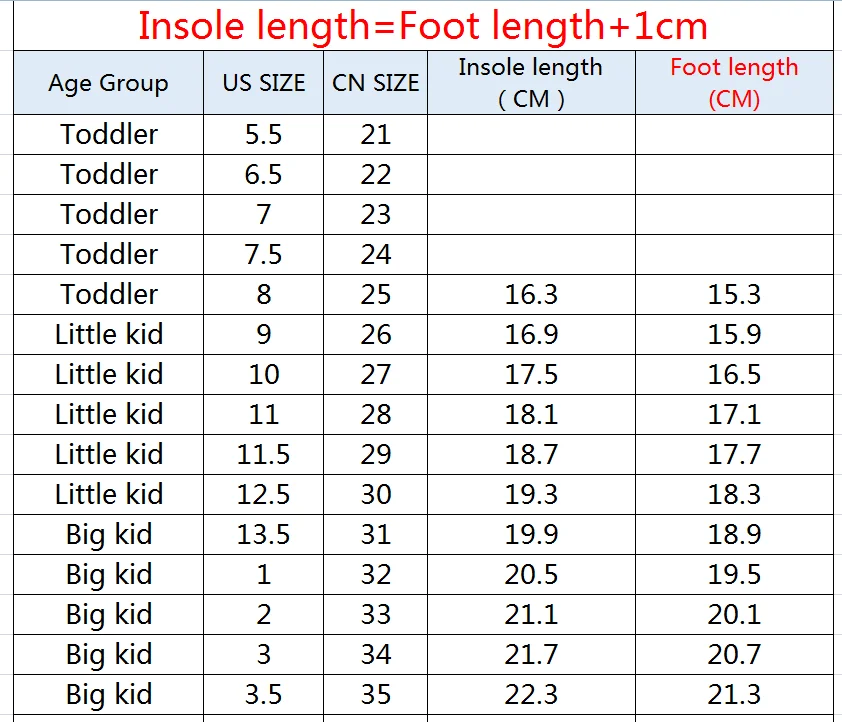The image size is (842, 722).
Task: Select the US SIZE column header
Action: pos(264,83)
